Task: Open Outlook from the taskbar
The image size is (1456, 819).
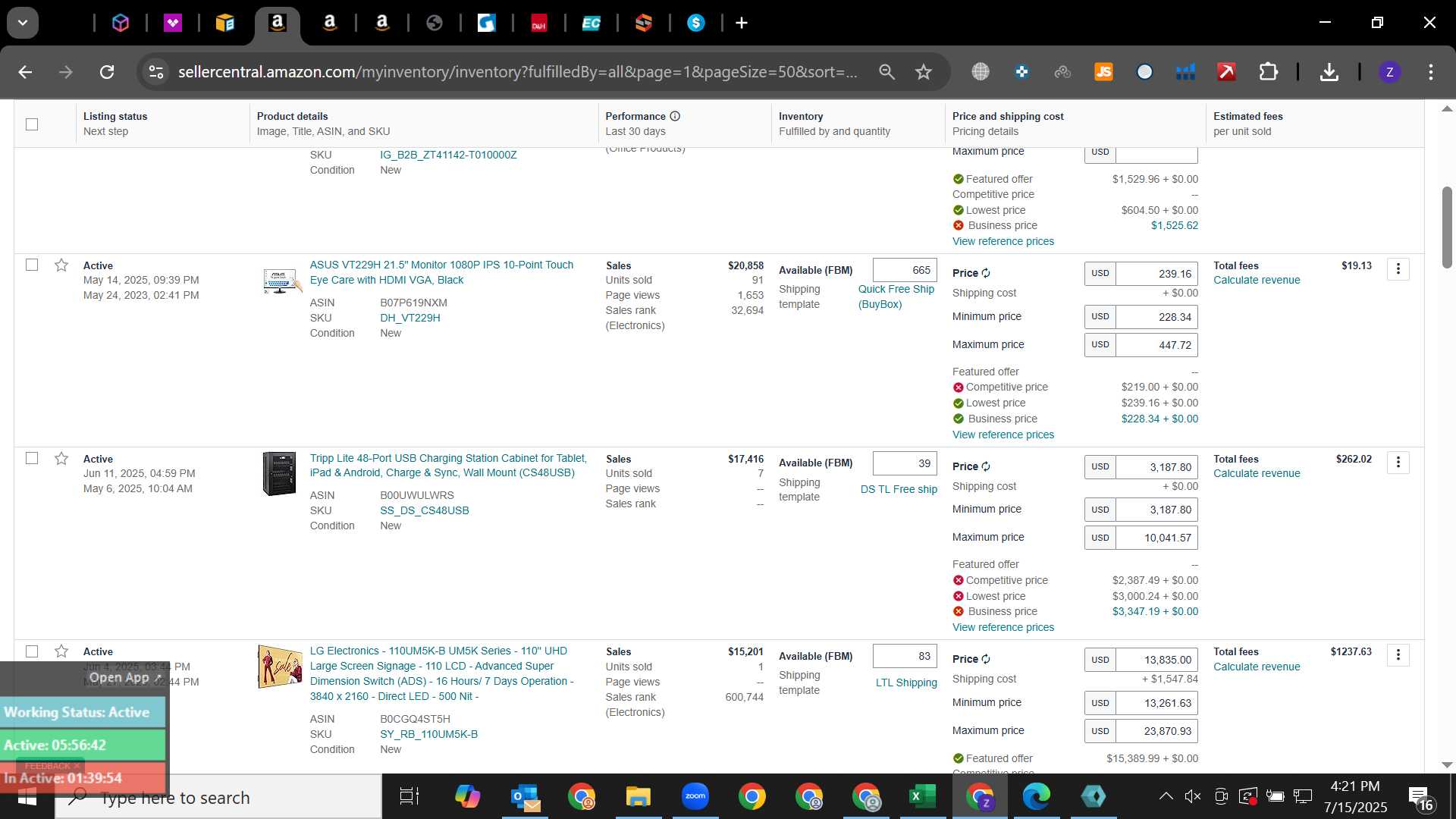Action: (525, 796)
